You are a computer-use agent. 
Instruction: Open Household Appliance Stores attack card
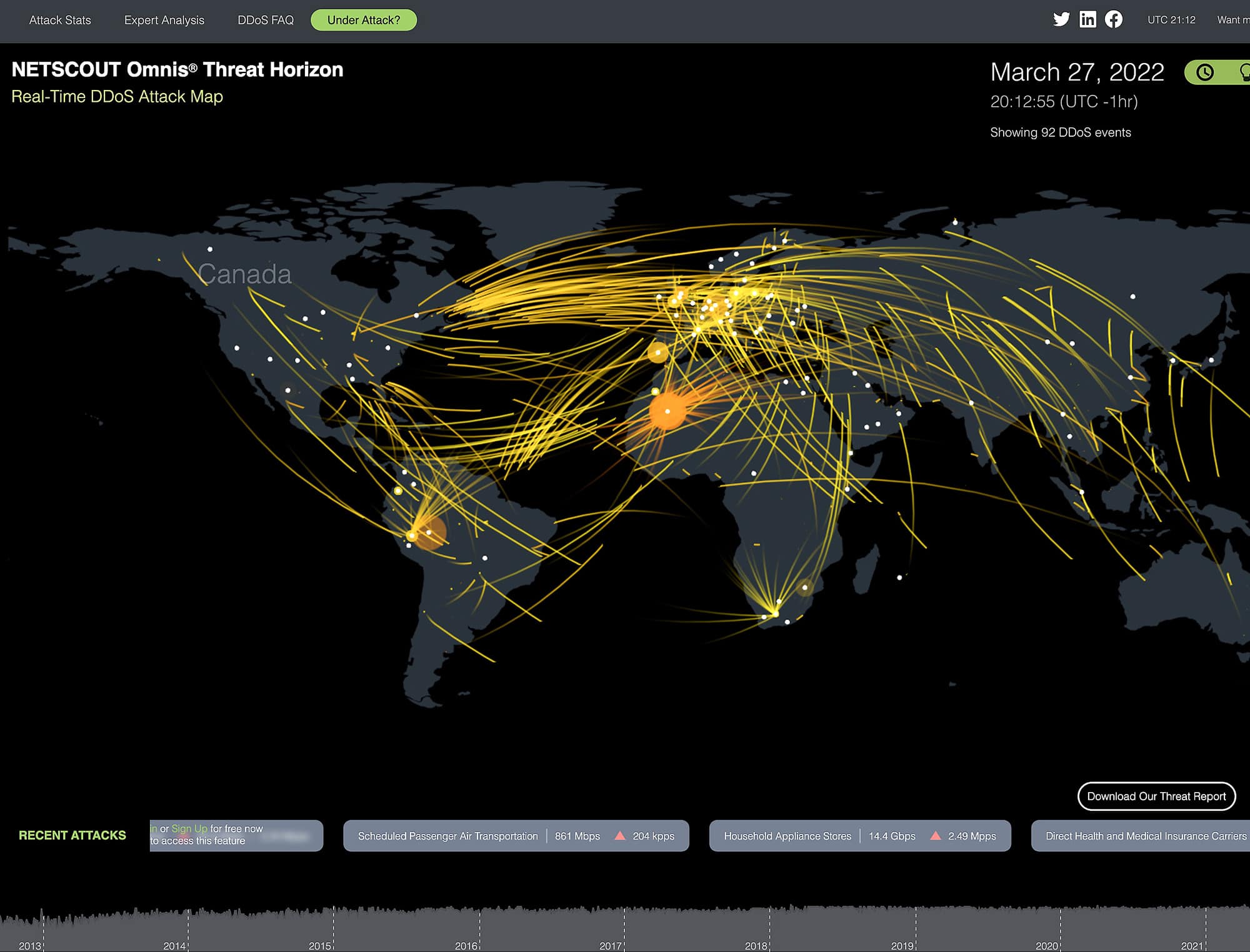[x=787, y=836]
